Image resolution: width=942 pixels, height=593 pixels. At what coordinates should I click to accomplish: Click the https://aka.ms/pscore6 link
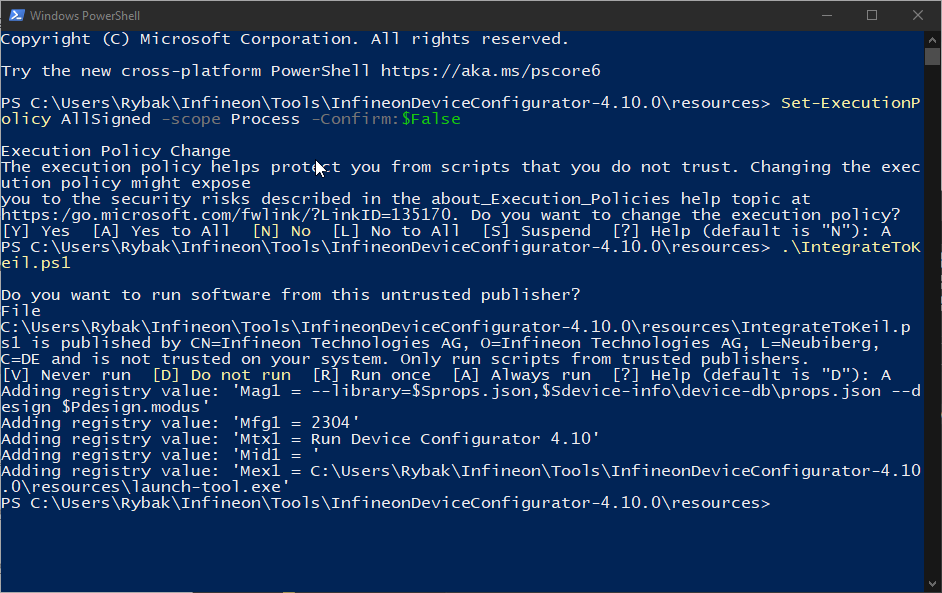tap(490, 71)
